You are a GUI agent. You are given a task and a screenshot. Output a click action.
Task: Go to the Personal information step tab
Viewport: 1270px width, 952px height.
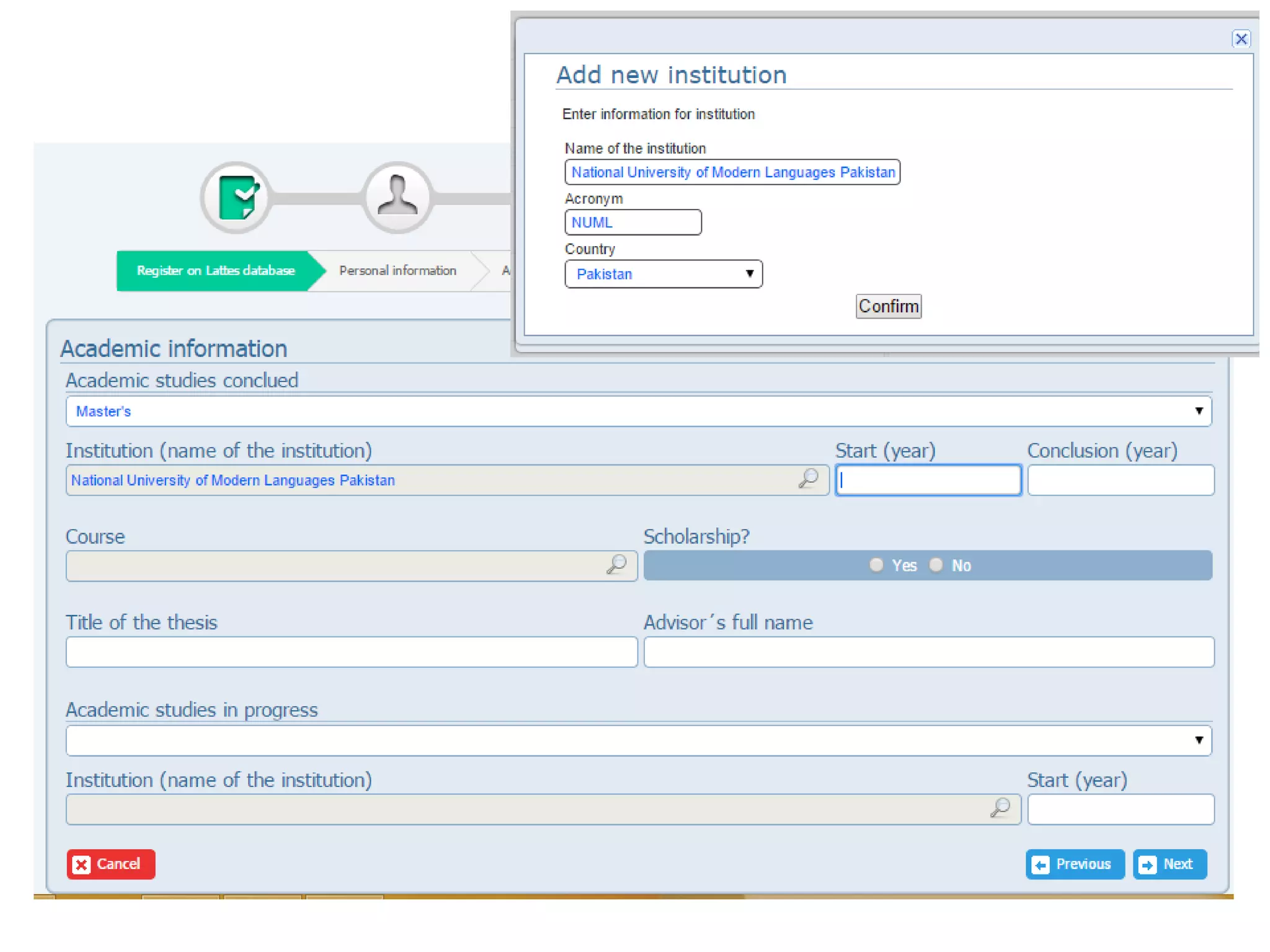click(397, 271)
